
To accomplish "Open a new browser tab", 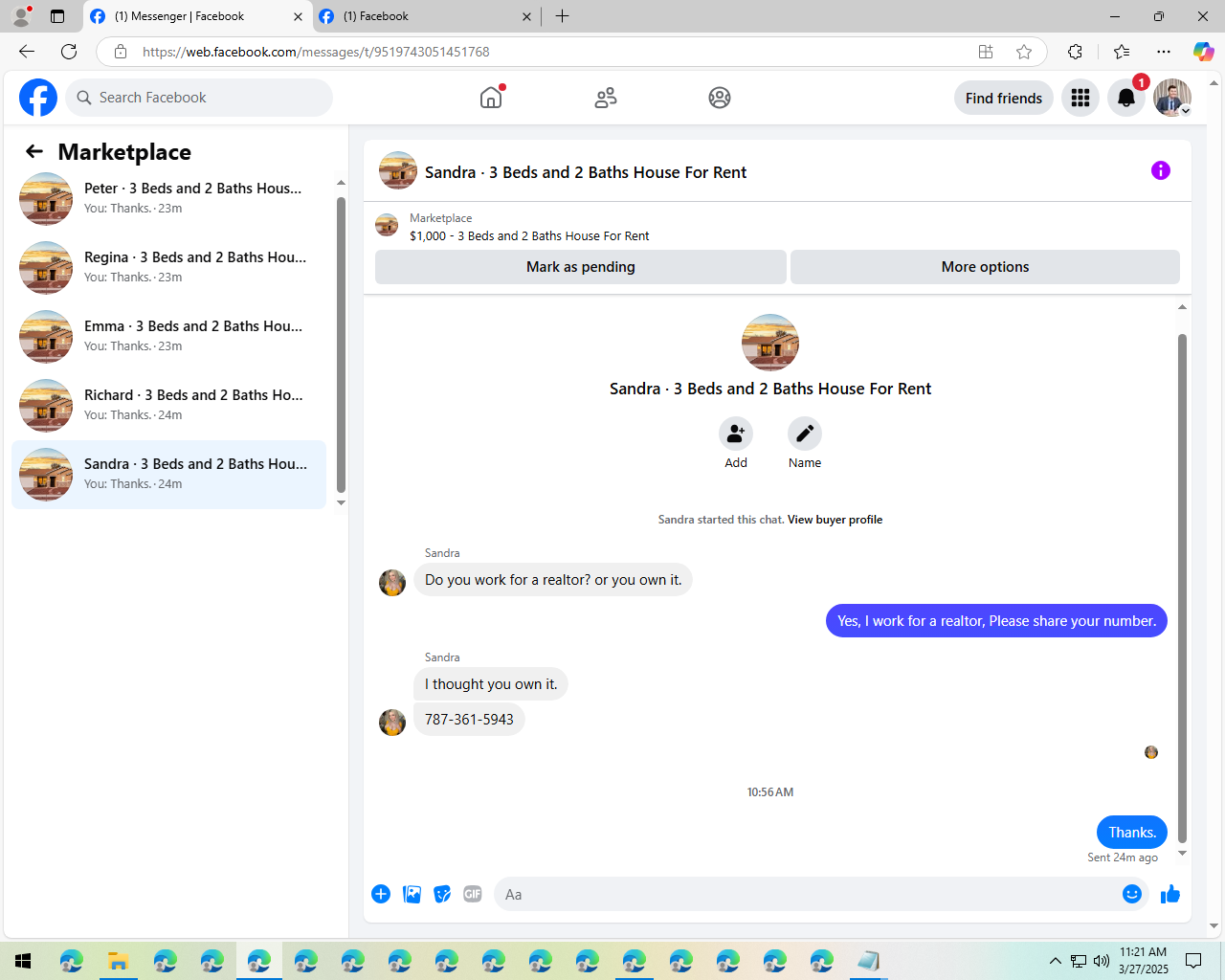I will tap(563, 16).
